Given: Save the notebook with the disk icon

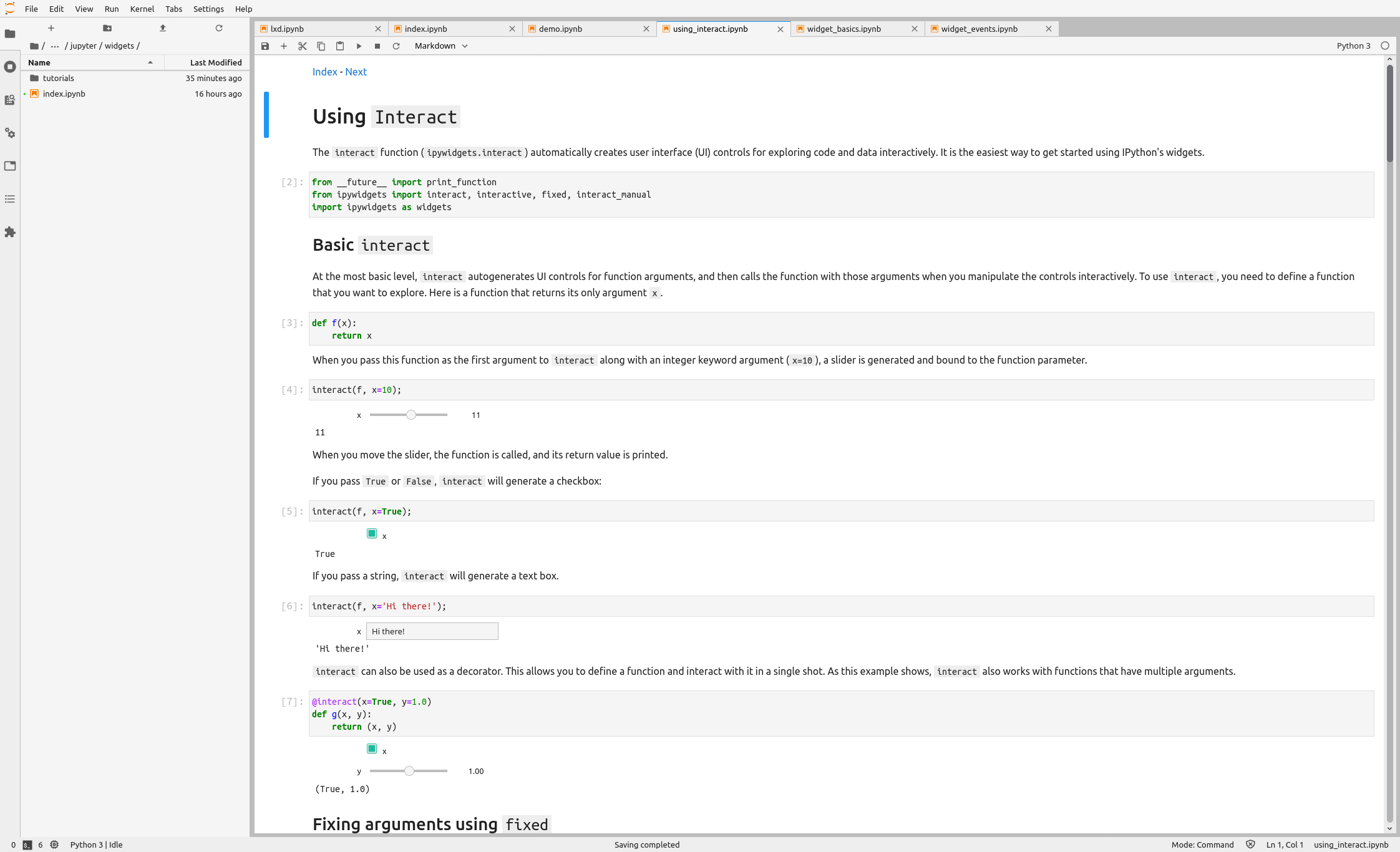Looking at the screenshot, I should coord(265,46).
